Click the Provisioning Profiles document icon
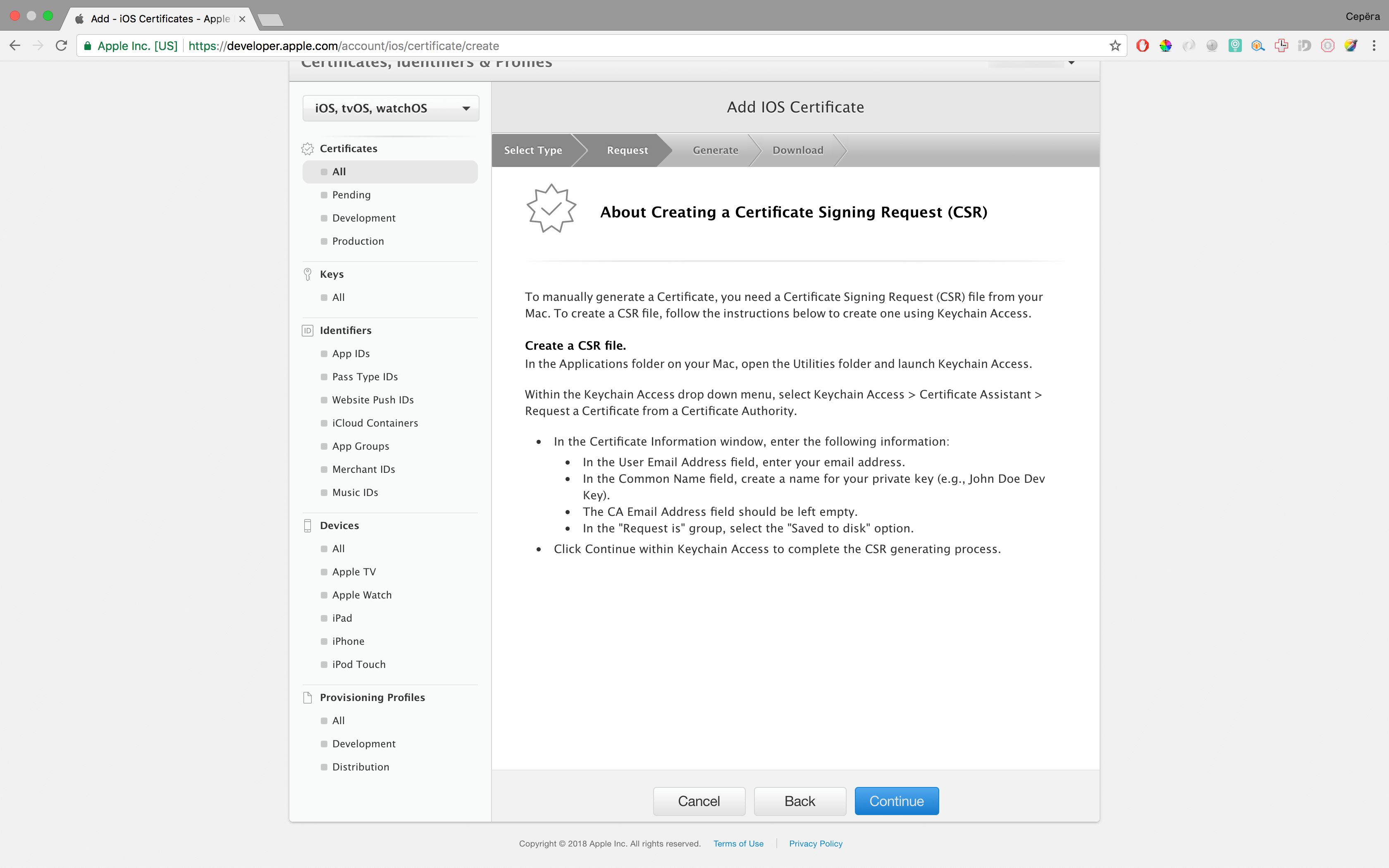Viewport: 1389px width, 868px height. [308, 698]
